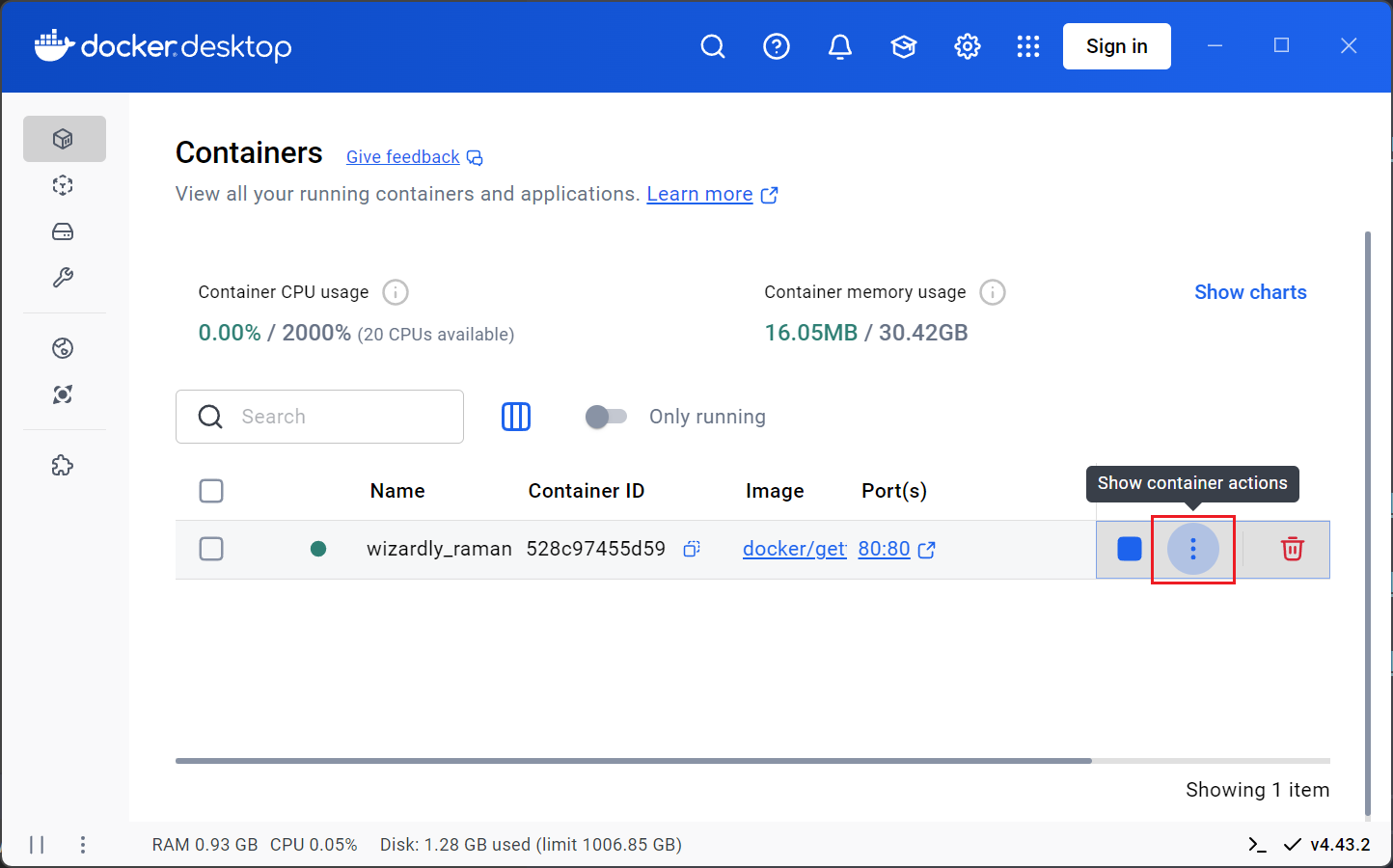Open the Builds section in the sidebar

point(63,278)
